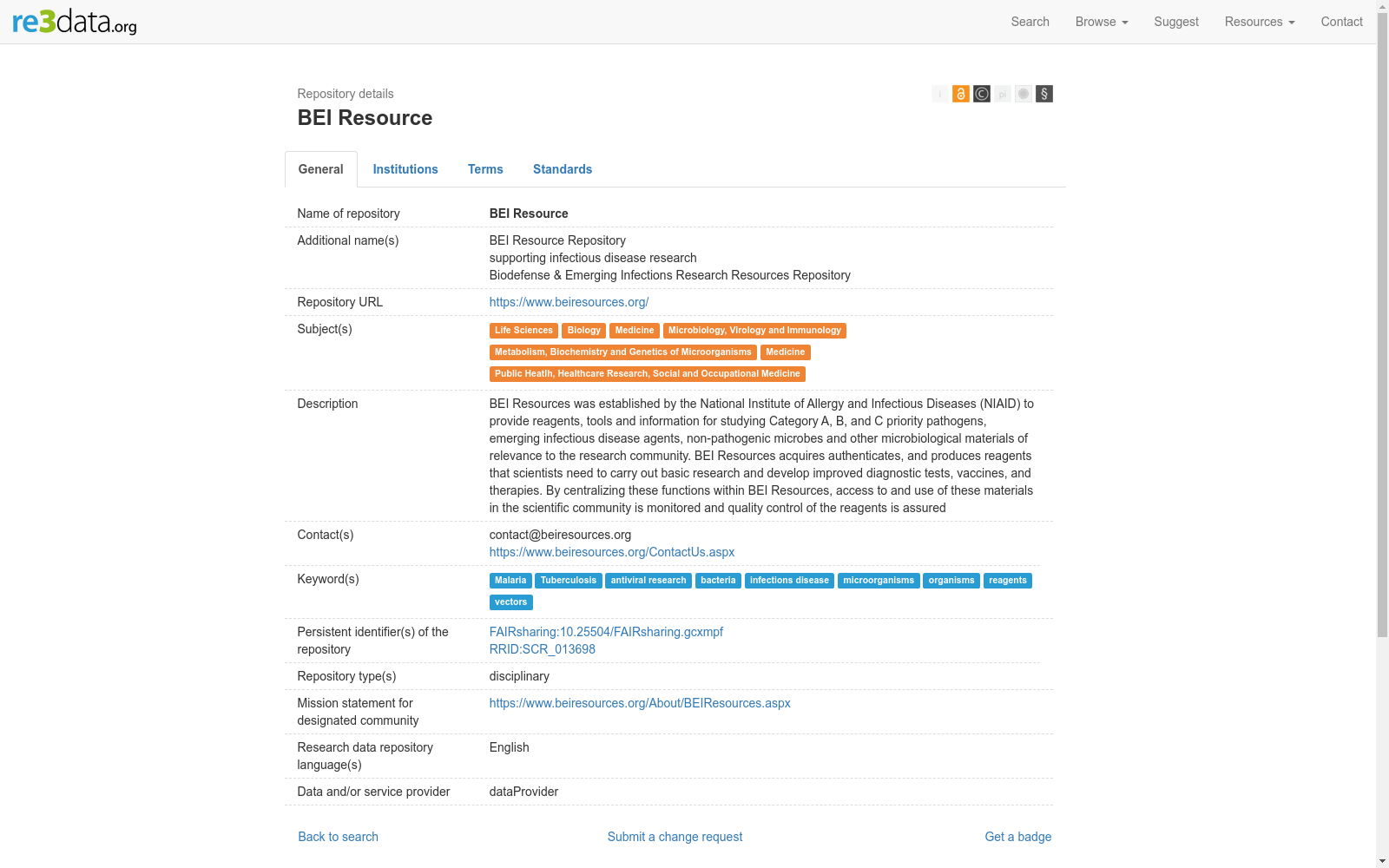
Task: Click 'BEI Resource Repository' additional name
Action: [x=557, y=240]
